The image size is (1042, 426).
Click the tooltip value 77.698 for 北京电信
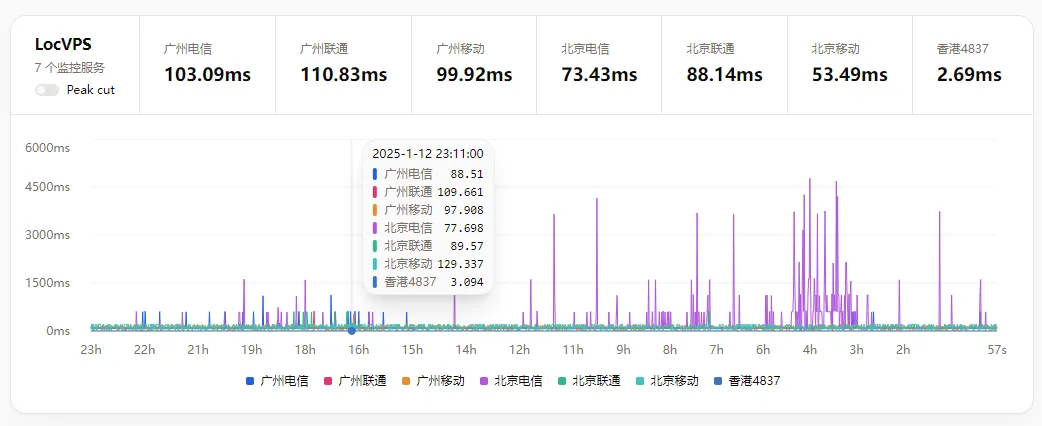point(463,228)
